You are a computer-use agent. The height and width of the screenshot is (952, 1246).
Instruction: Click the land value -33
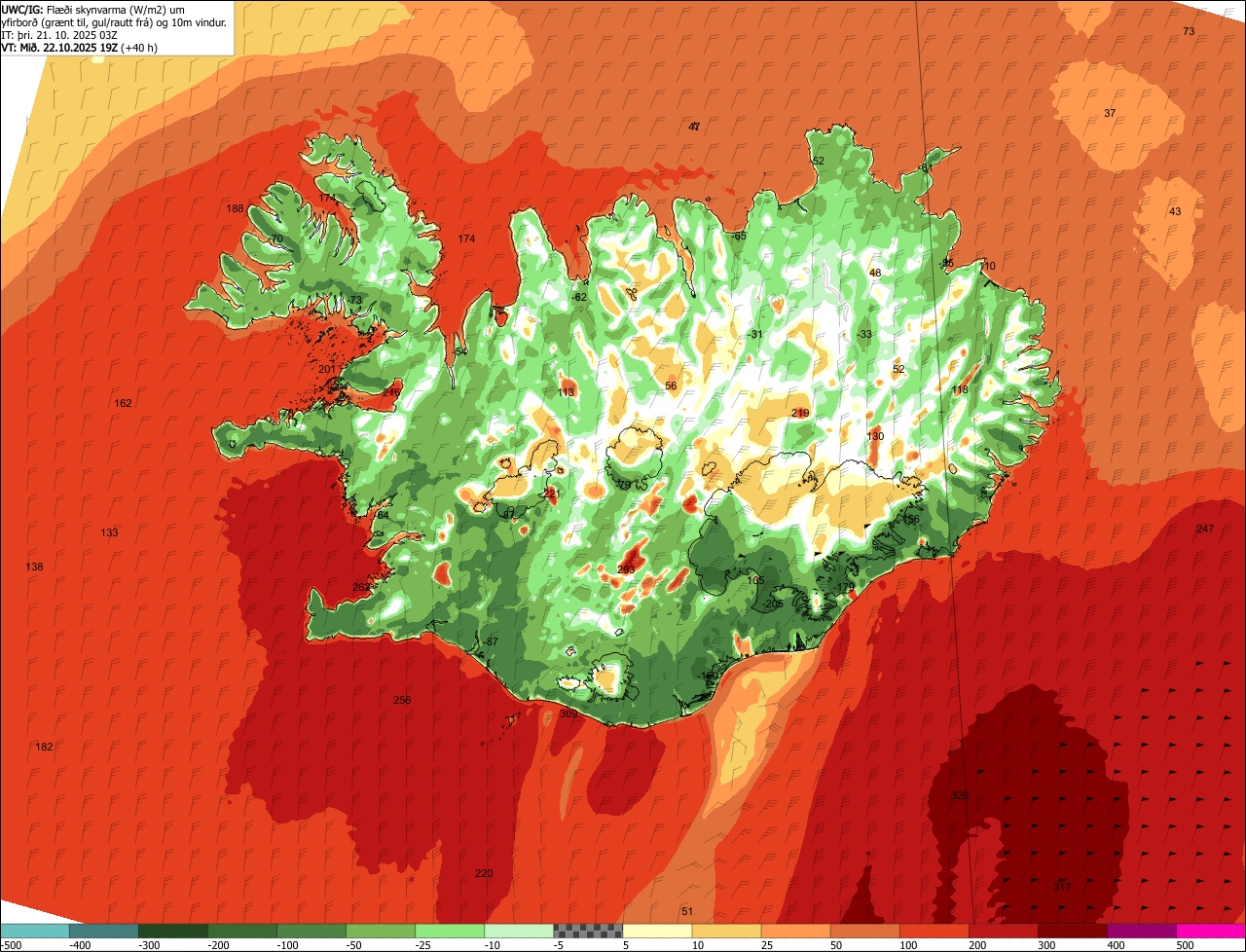click(x=864, y=334)
